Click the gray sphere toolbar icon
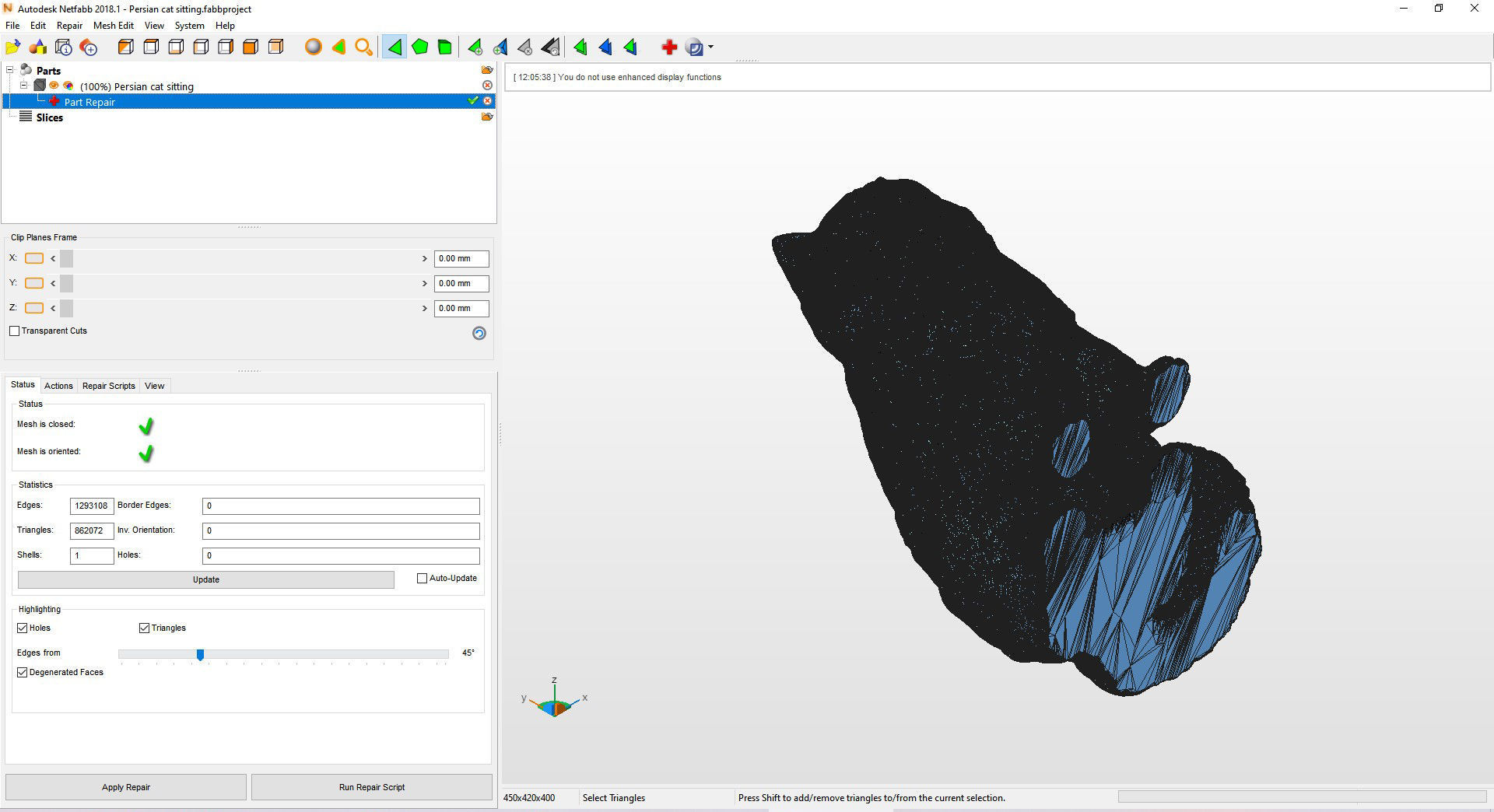This screenshot has height=812, width=1494. 313,47
